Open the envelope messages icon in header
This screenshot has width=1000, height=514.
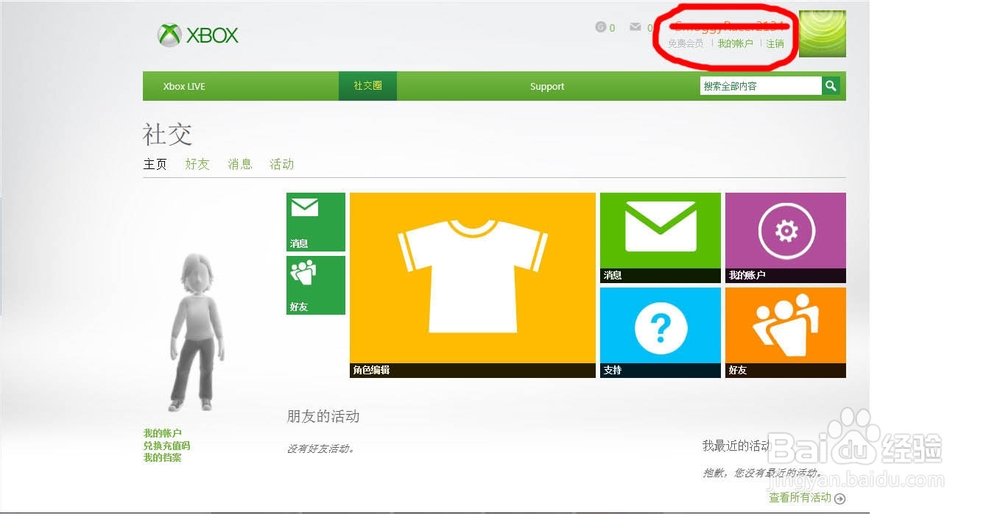click(x=635, y=27)
